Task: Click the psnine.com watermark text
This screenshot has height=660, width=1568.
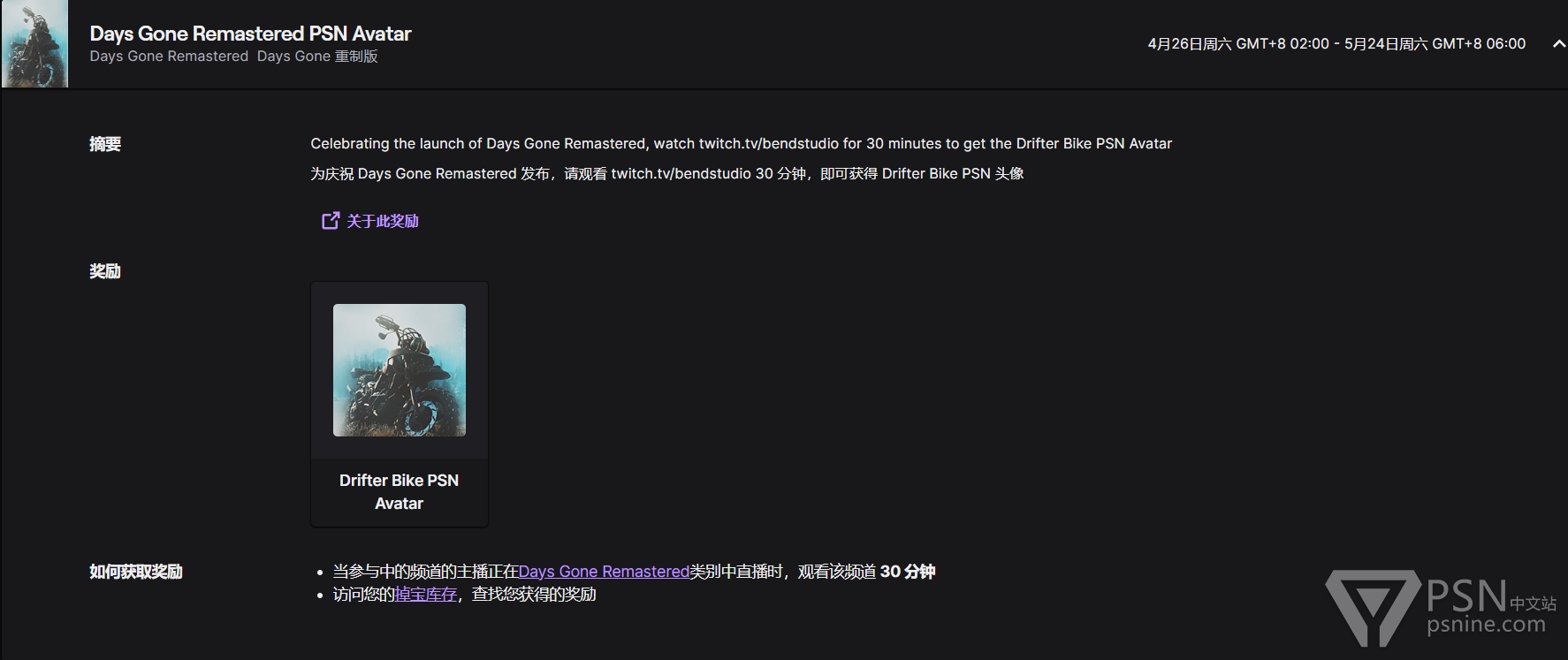Action: 1486,624
